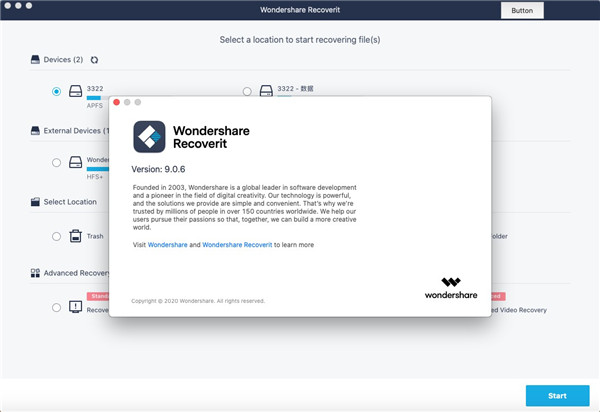Select the 3322 APFS drive radio button

[x=56, y=91]
